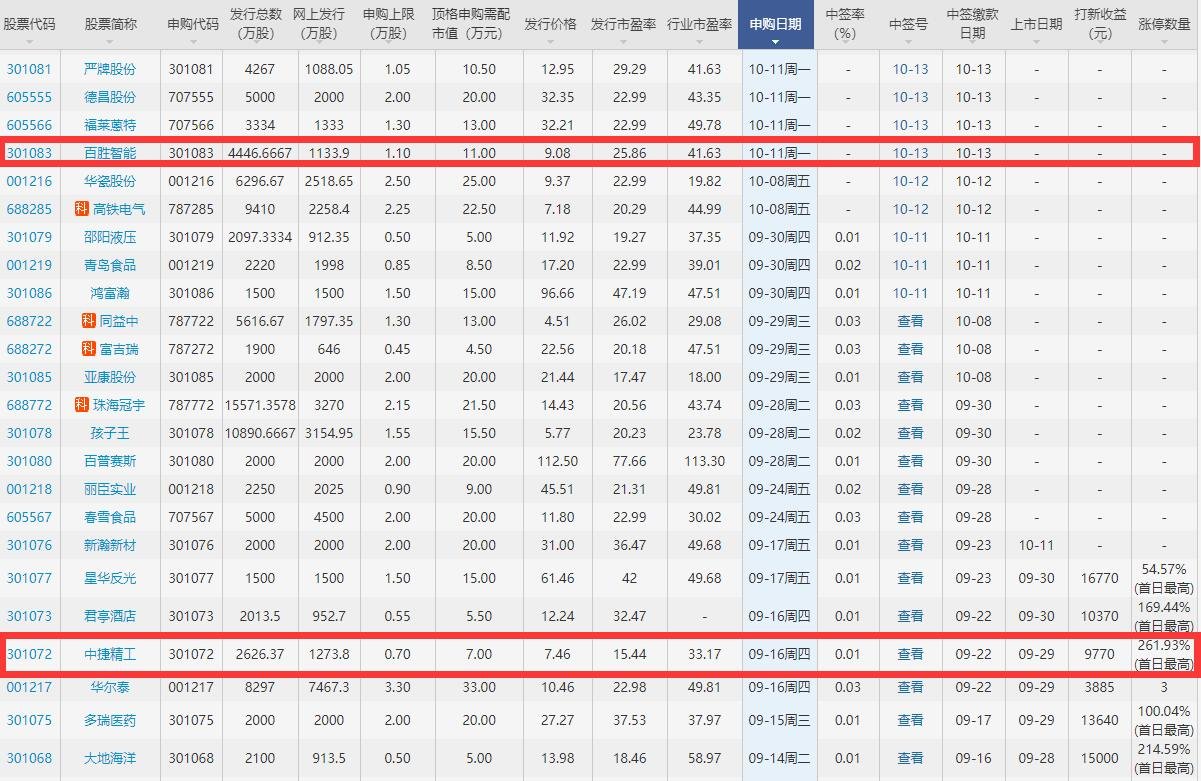1201x781 pixels.
Task: Select 涨停数量 cell showing 261.93%
Action: coord(1164,654)
